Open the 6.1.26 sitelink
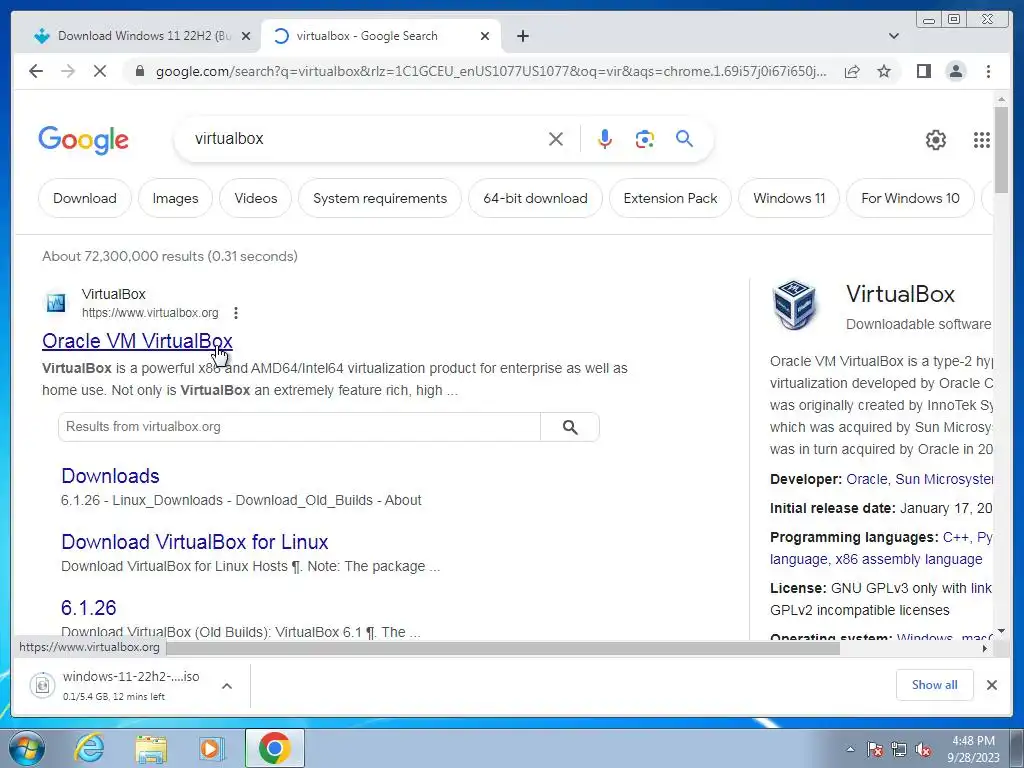Viewport: 1024px width, 768px height. (88, 608)
